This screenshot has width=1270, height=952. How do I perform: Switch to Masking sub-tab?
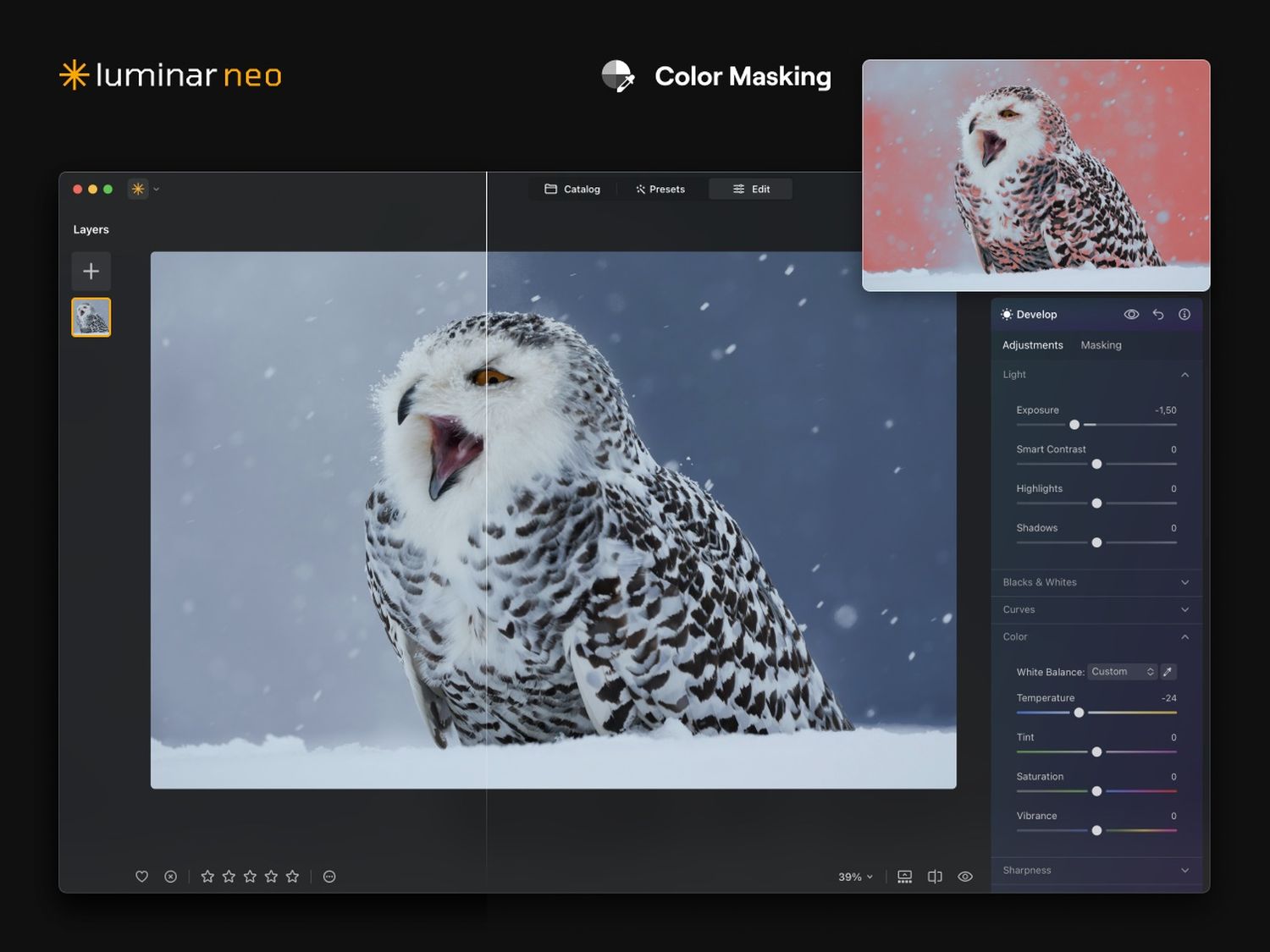(1101, 345)
